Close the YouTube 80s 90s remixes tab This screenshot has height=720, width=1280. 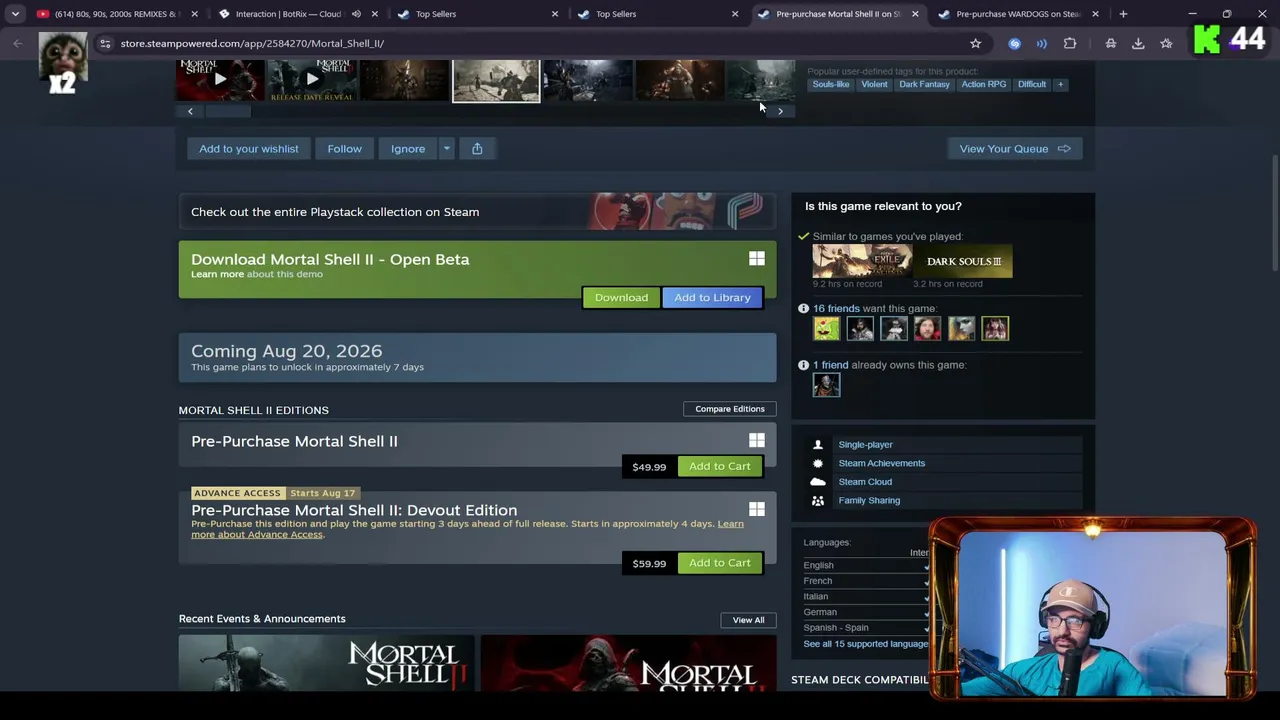(x=194, y=14)
